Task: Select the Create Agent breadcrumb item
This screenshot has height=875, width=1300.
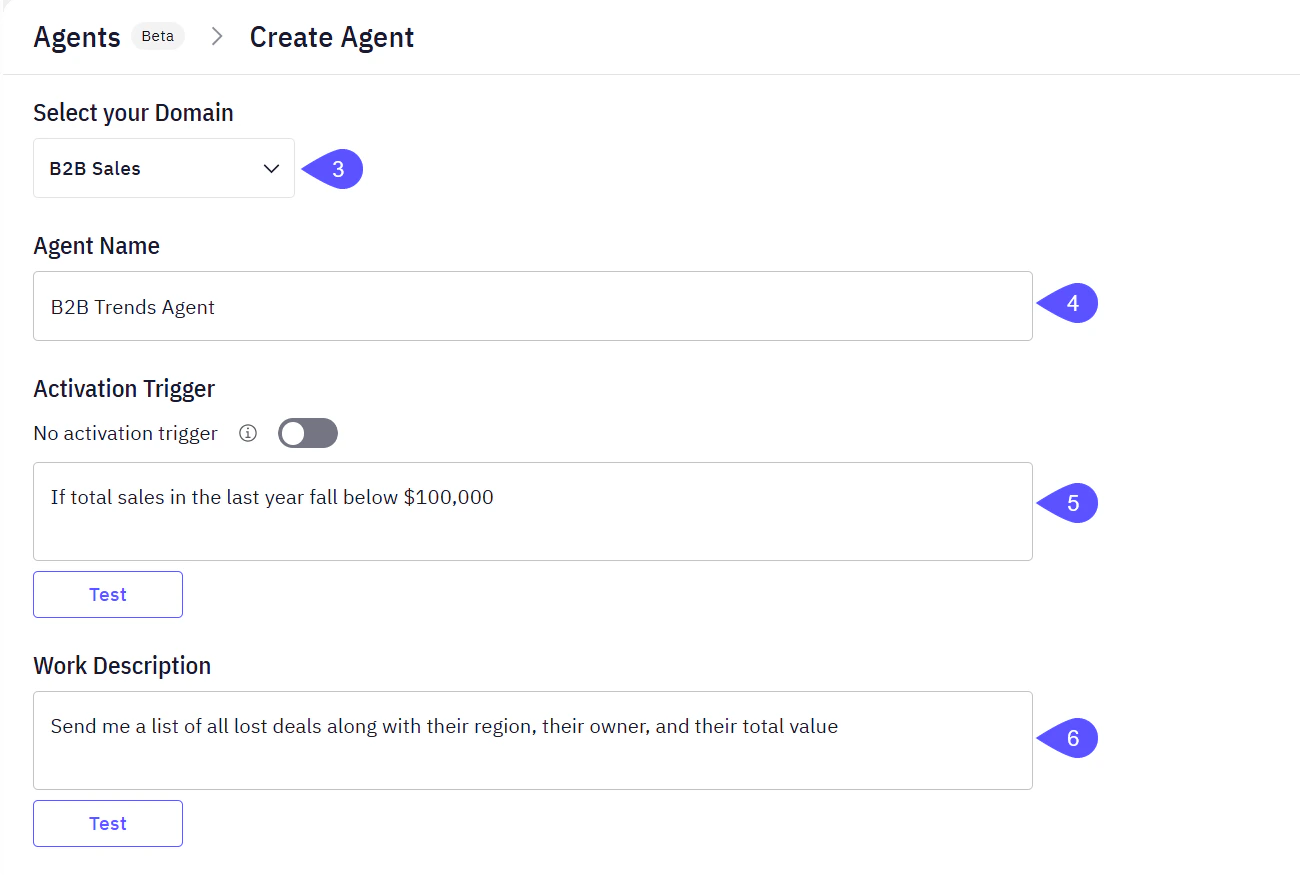Action: 331,36
